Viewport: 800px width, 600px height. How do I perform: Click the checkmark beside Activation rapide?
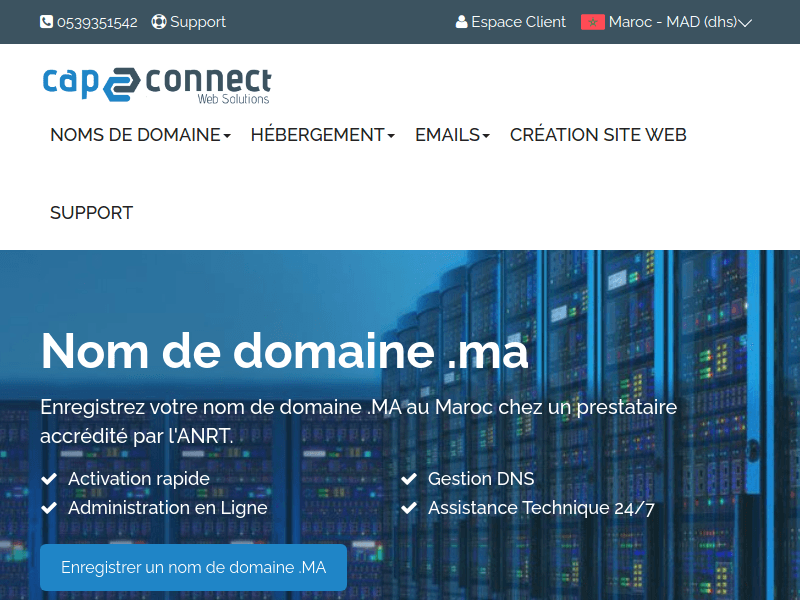click(48, 479)
